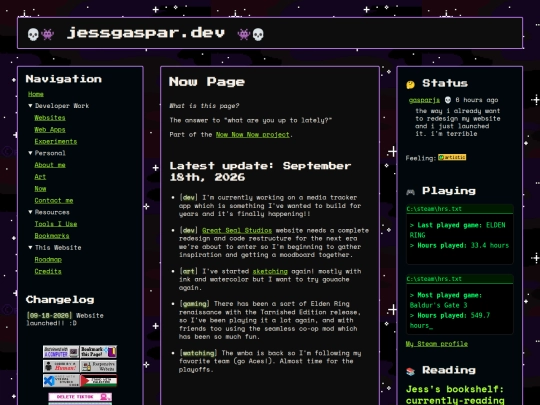Click the [09-18-2026] changelog entry

coord(49,315)
